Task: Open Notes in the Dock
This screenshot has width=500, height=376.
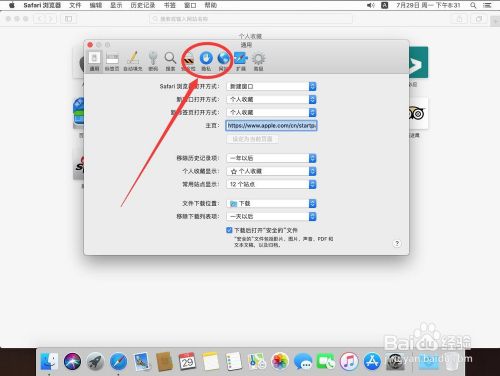Action: [211, 361]
